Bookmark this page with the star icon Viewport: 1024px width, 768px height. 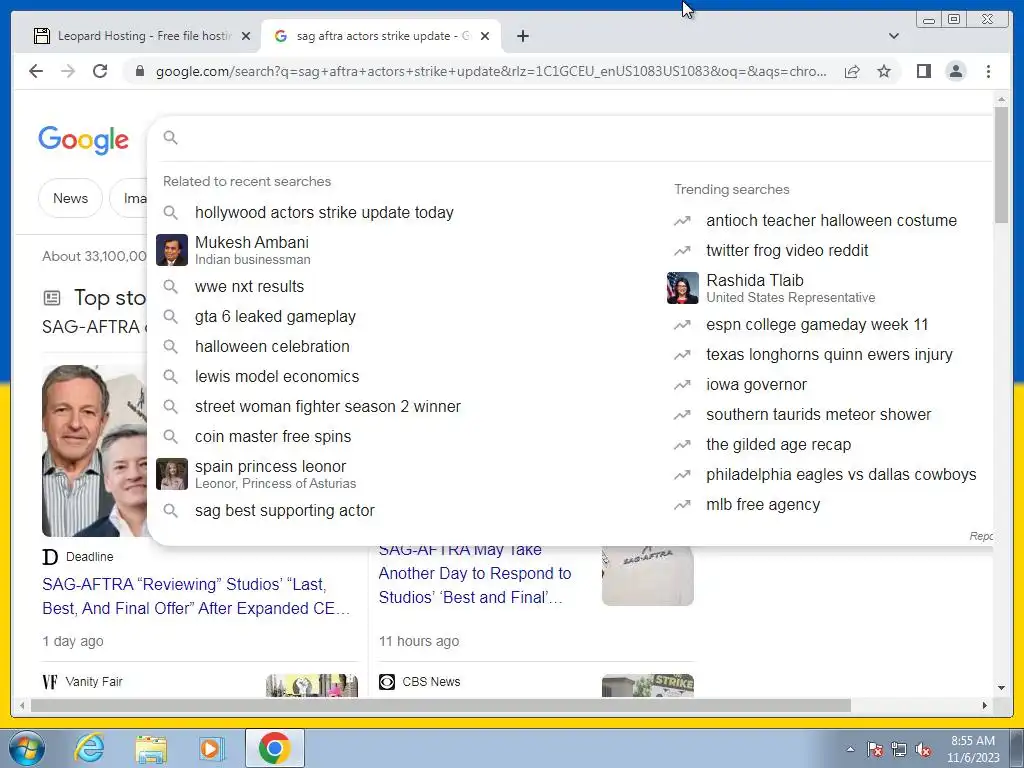pos(884,71)
